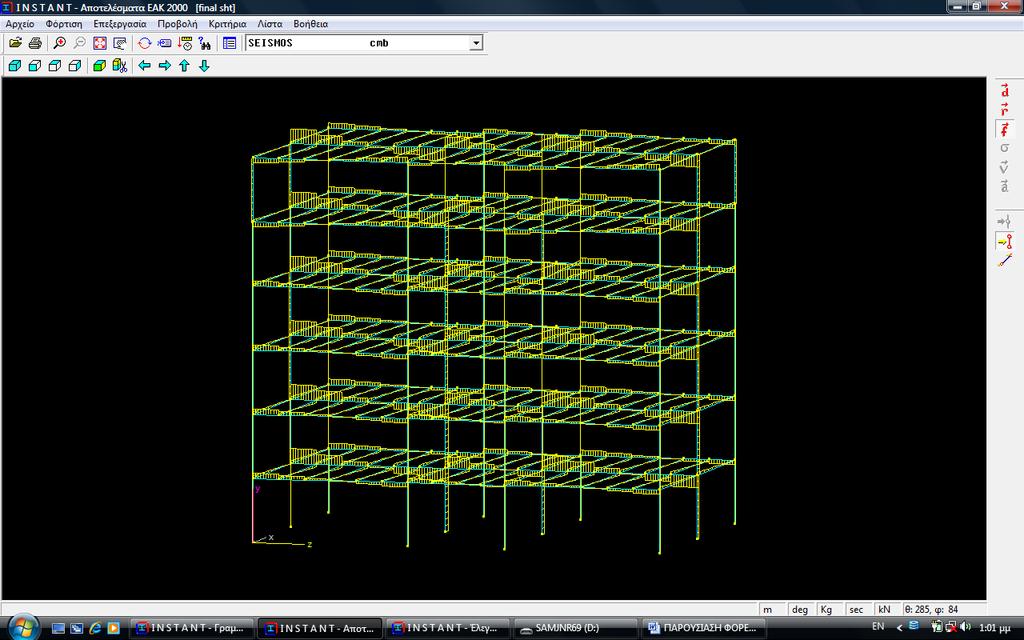This screenshot has height=640, width=1024.
Task: Click the deg angle unit in status bar
Action: click(800, 609)
